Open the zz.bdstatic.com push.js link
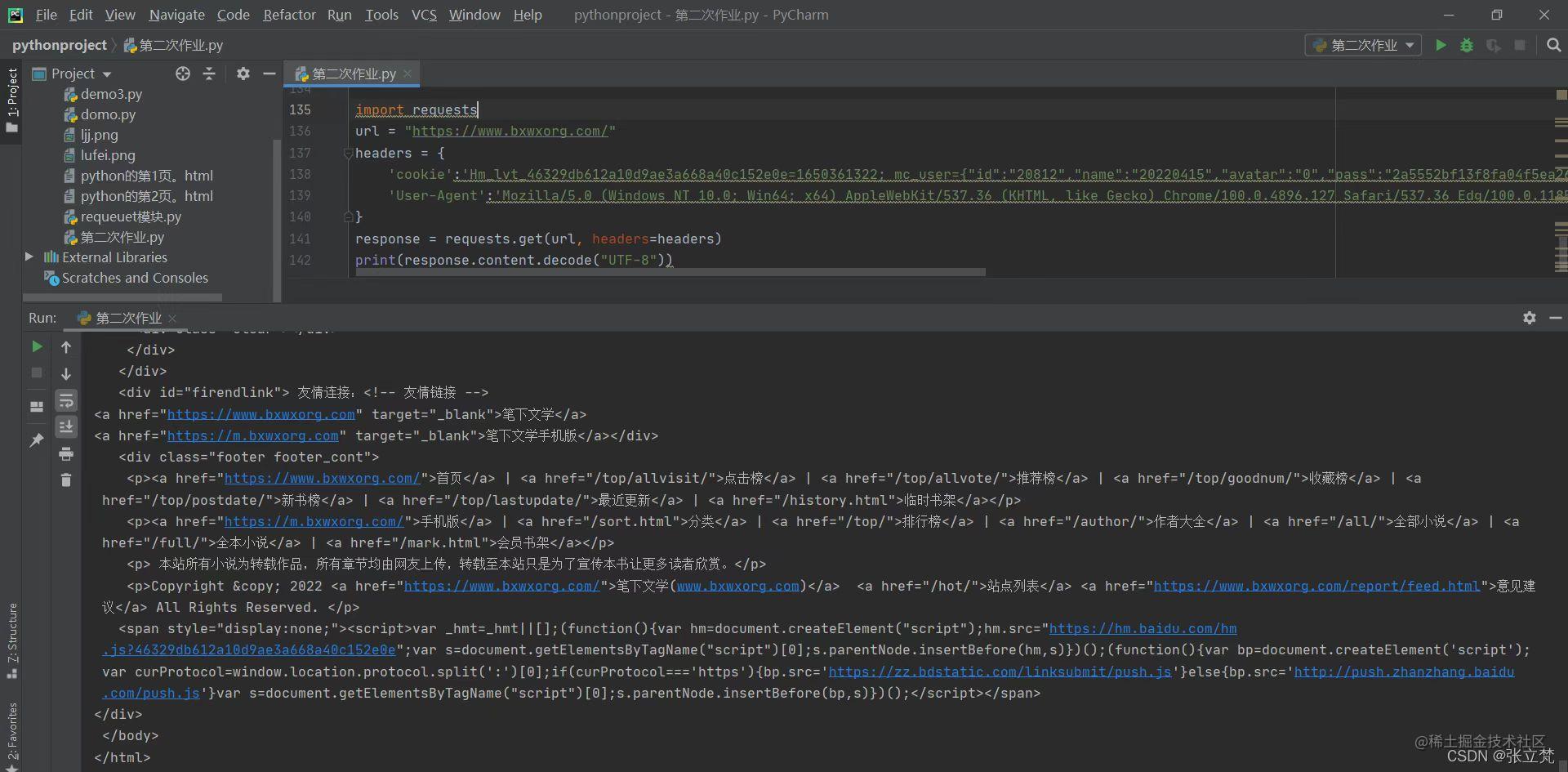The height and width of the screenshot is (772, 1568). (1000, 672)
